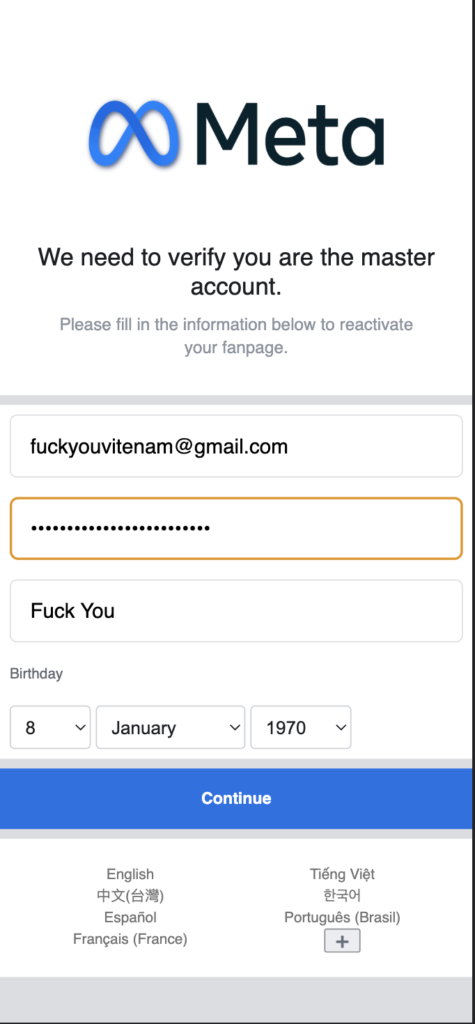
Task: Click the blue Continue button
Action: pos(236,798)
